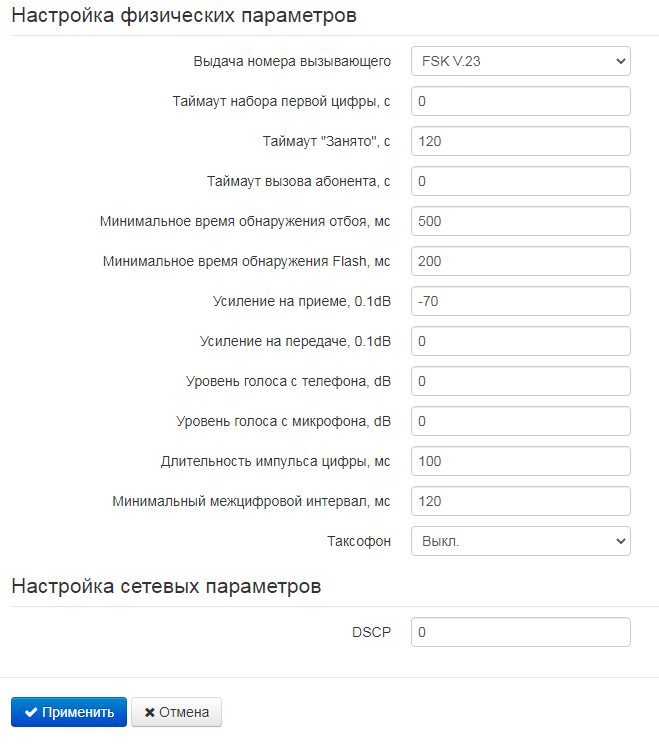This screenshot has height=745, width=659.
Task: Focus the Таймаут набора первой цифры field
Action: point(520,101)
